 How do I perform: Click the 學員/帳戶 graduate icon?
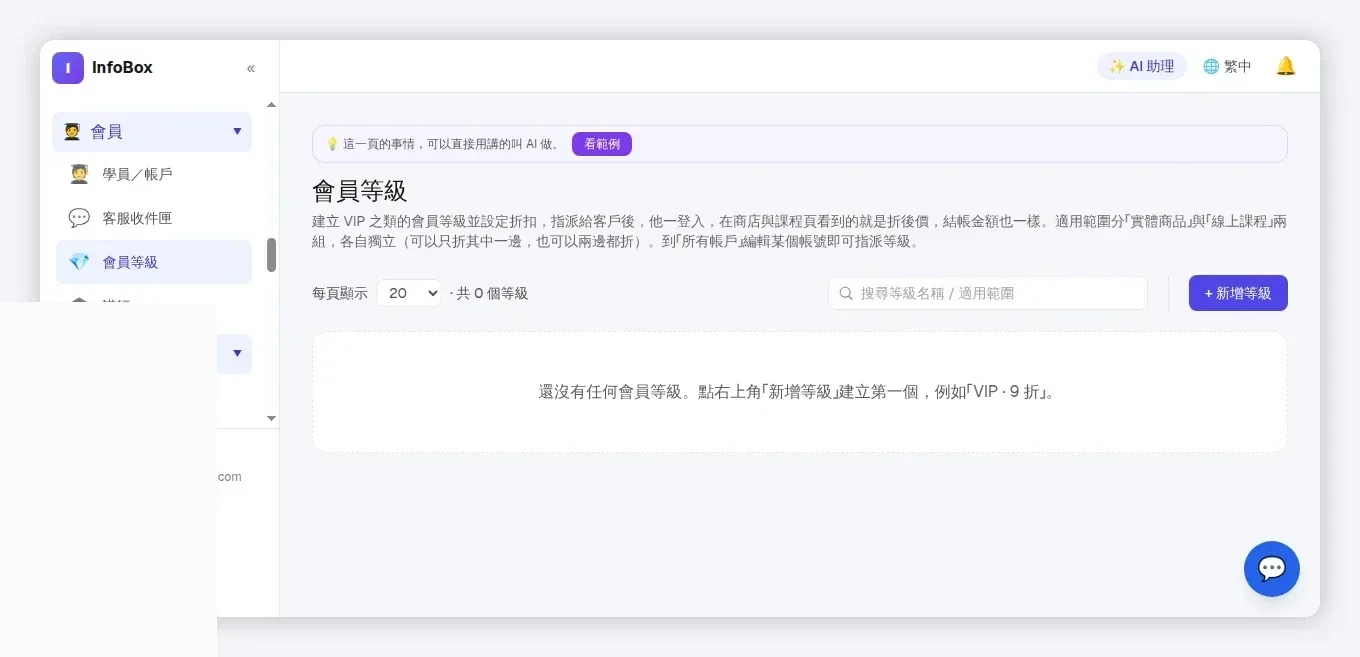[79, 174]
